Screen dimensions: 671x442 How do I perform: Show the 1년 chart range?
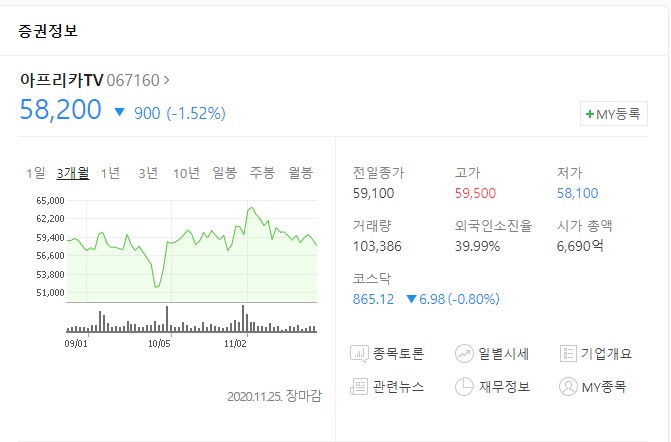[x=110, y=172]
